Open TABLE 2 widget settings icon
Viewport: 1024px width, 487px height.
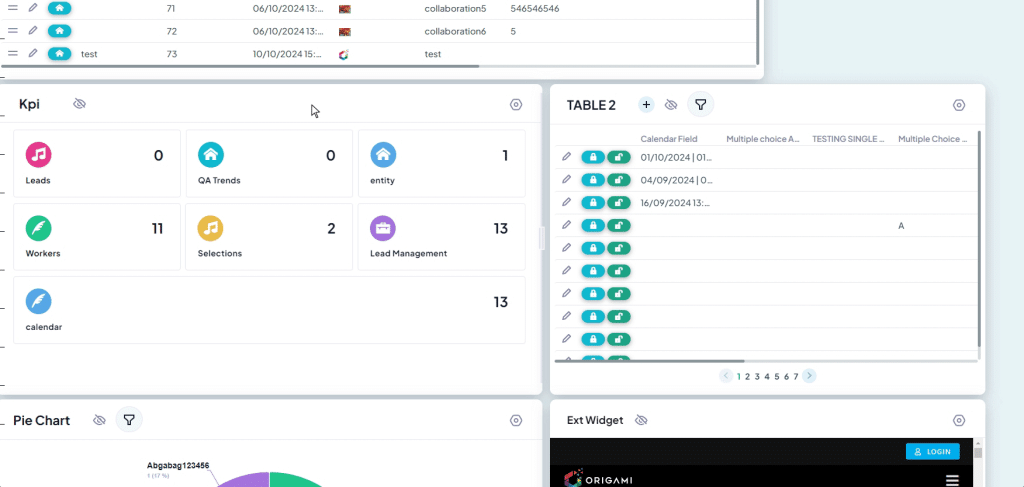[959, 105]
